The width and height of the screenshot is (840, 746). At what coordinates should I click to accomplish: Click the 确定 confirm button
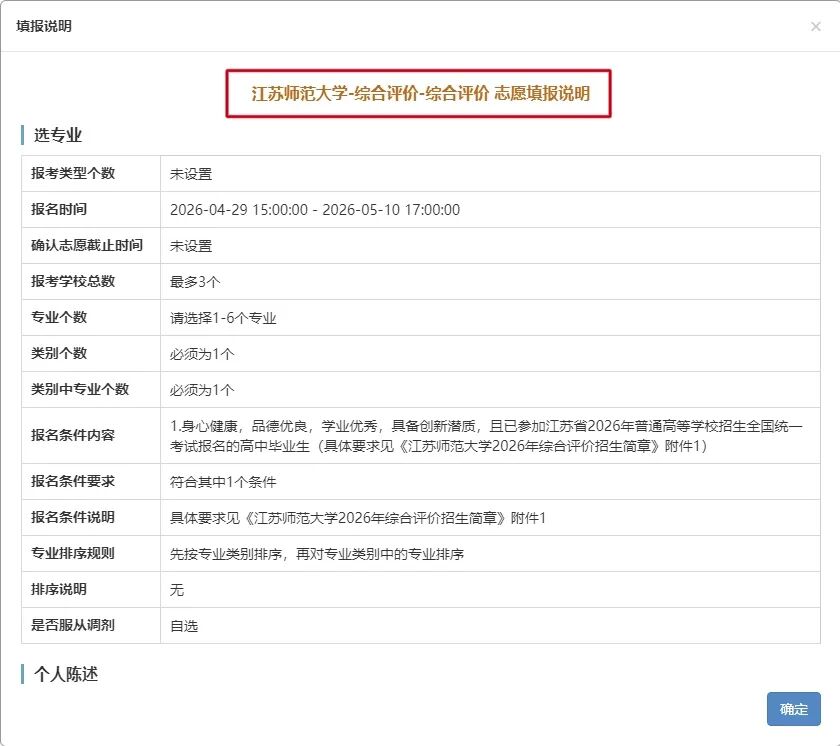[793, 709]
